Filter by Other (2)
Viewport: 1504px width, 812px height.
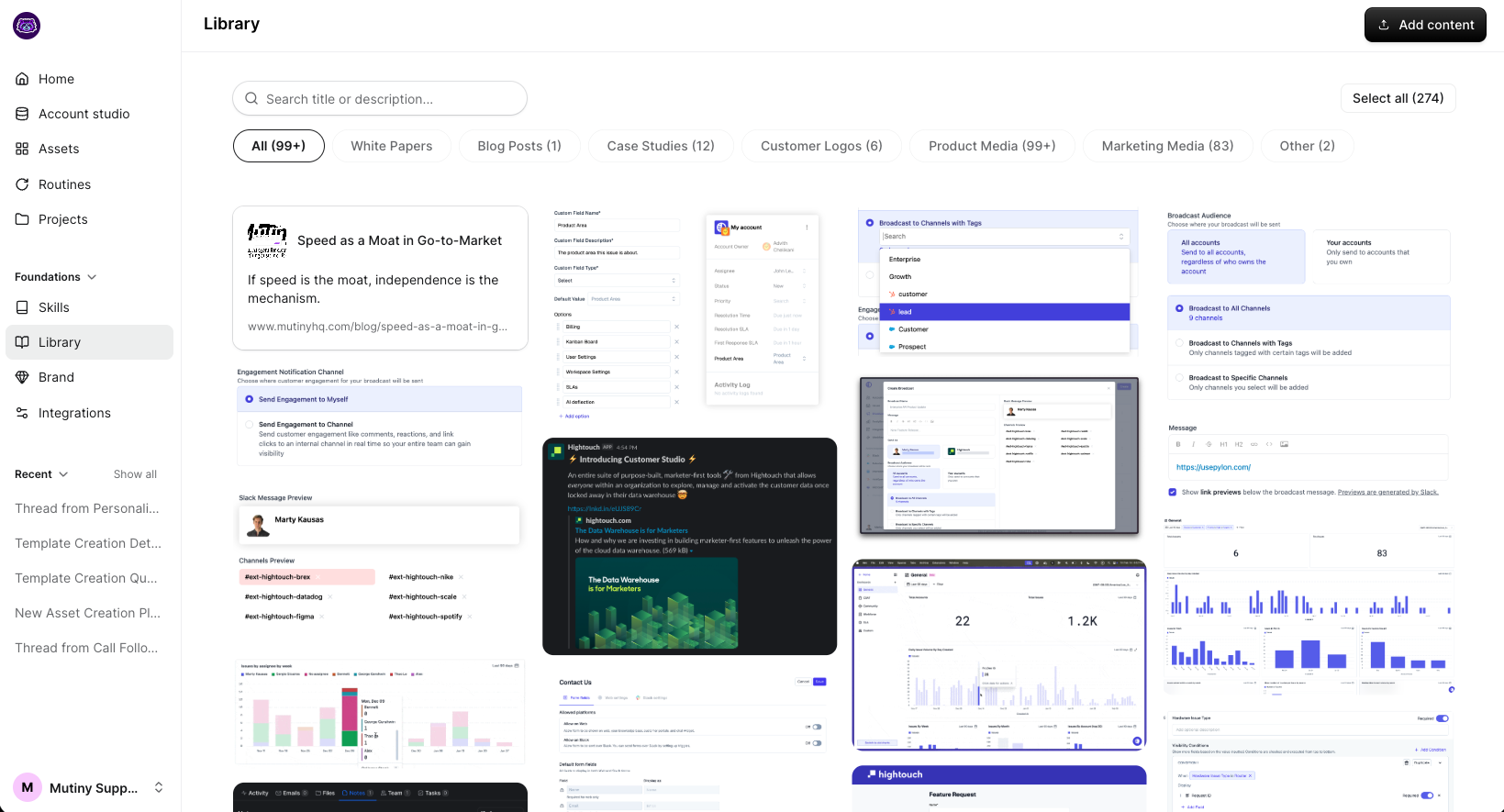pos(1308,146)
